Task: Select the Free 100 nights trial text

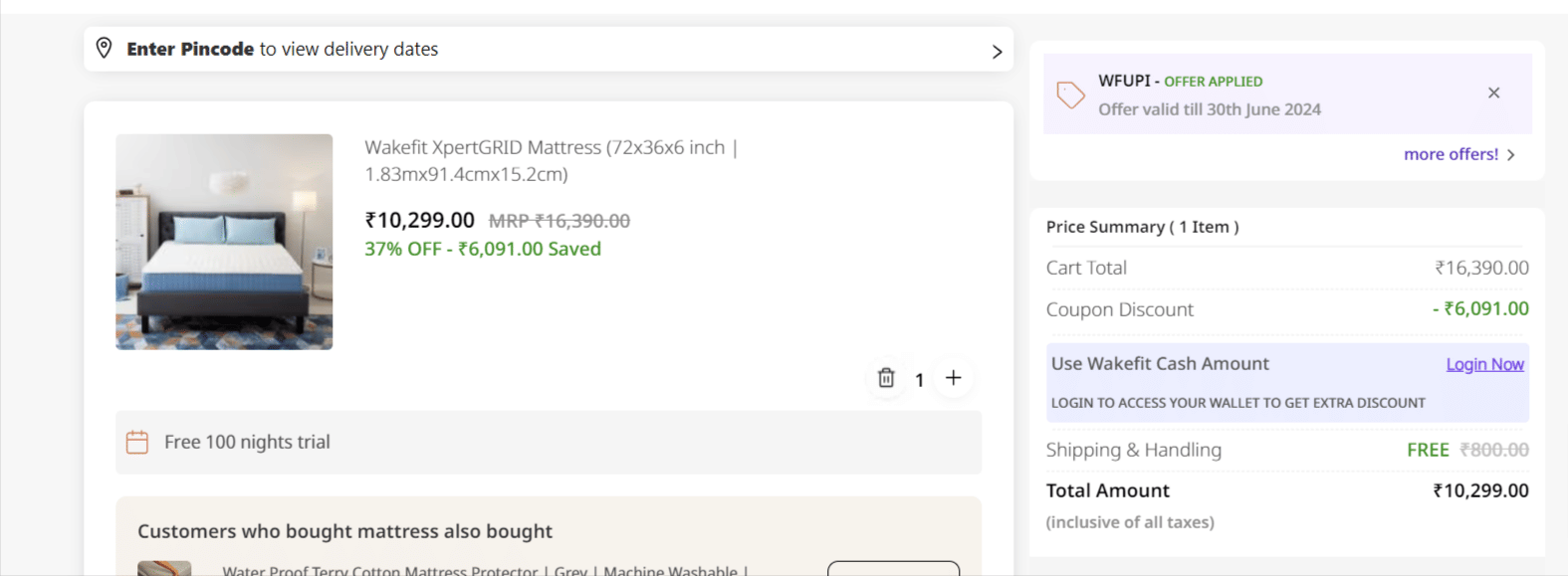Action: (x=247, y=442)
